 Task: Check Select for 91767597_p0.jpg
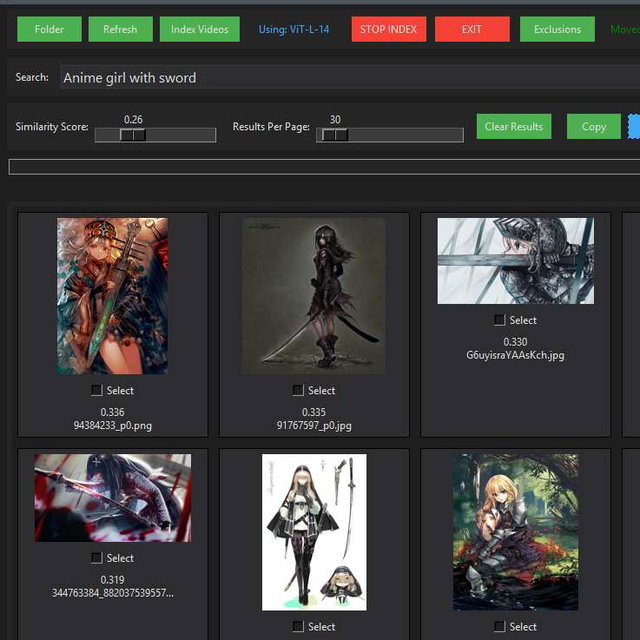298,390
